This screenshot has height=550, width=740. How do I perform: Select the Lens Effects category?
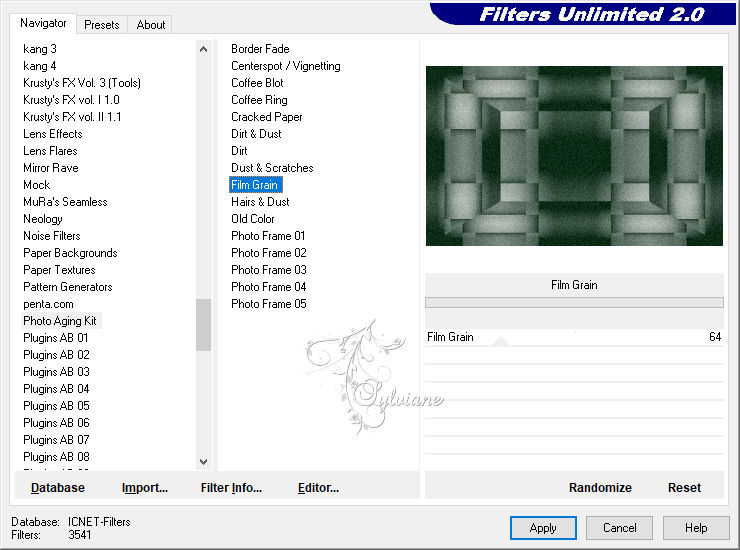click(53, 134)
